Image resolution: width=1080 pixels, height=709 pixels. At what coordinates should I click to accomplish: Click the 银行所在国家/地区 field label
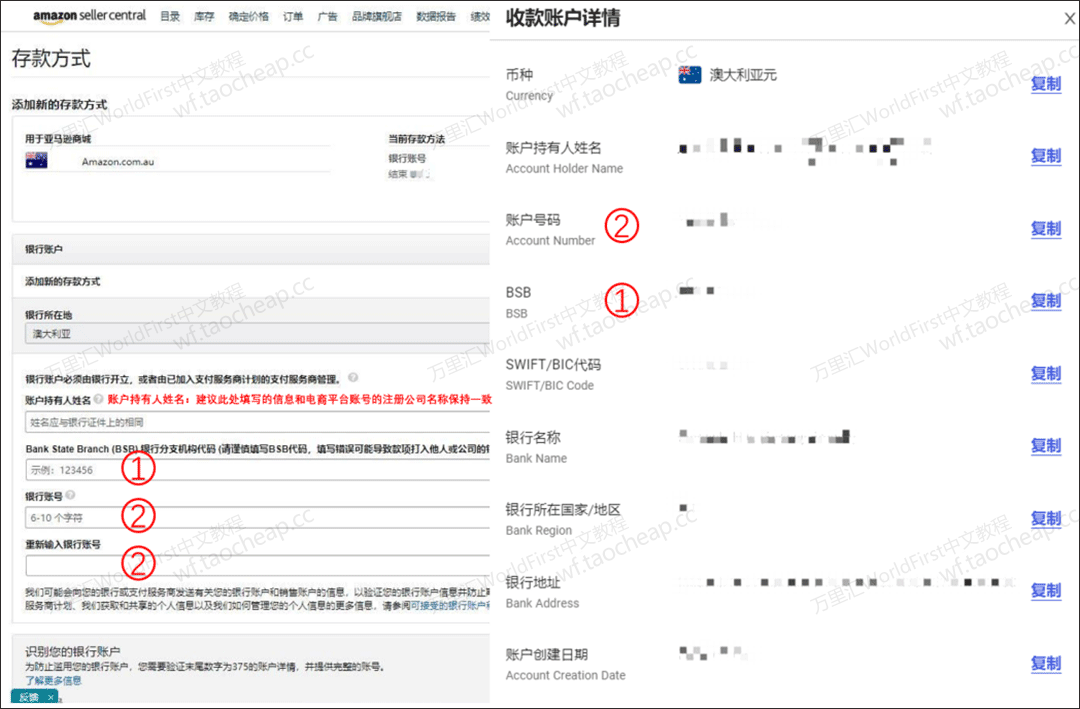[563, 509]
